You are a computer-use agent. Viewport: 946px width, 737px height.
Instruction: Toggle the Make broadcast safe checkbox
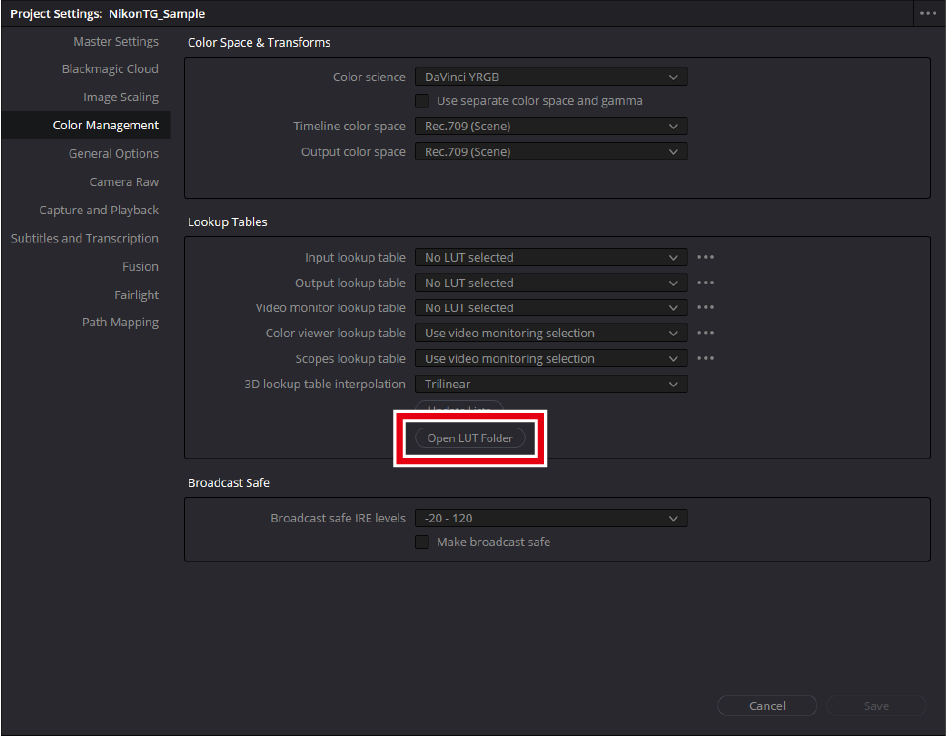(x=422, y=542)
